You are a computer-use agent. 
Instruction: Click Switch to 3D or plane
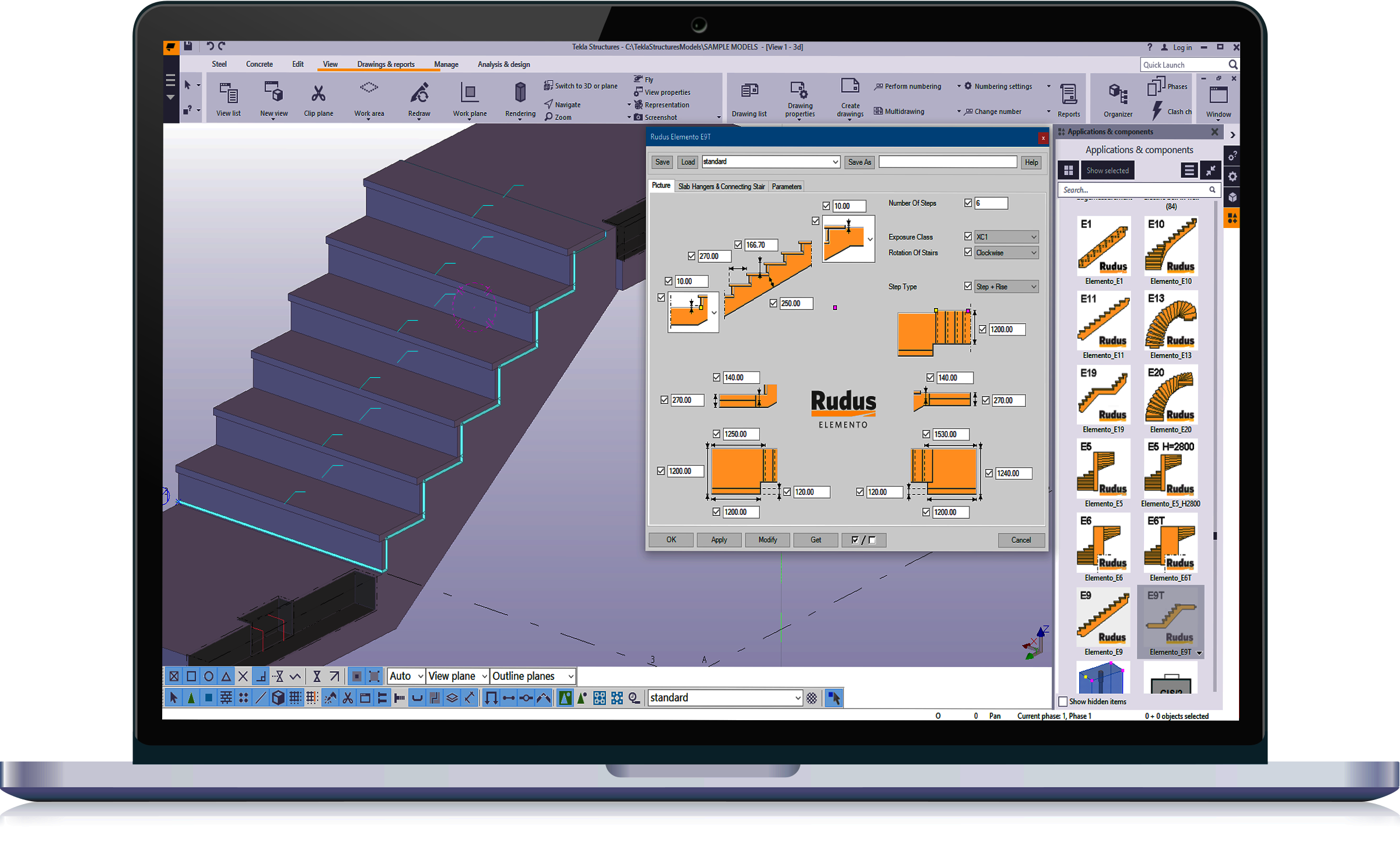coord(580,86)
